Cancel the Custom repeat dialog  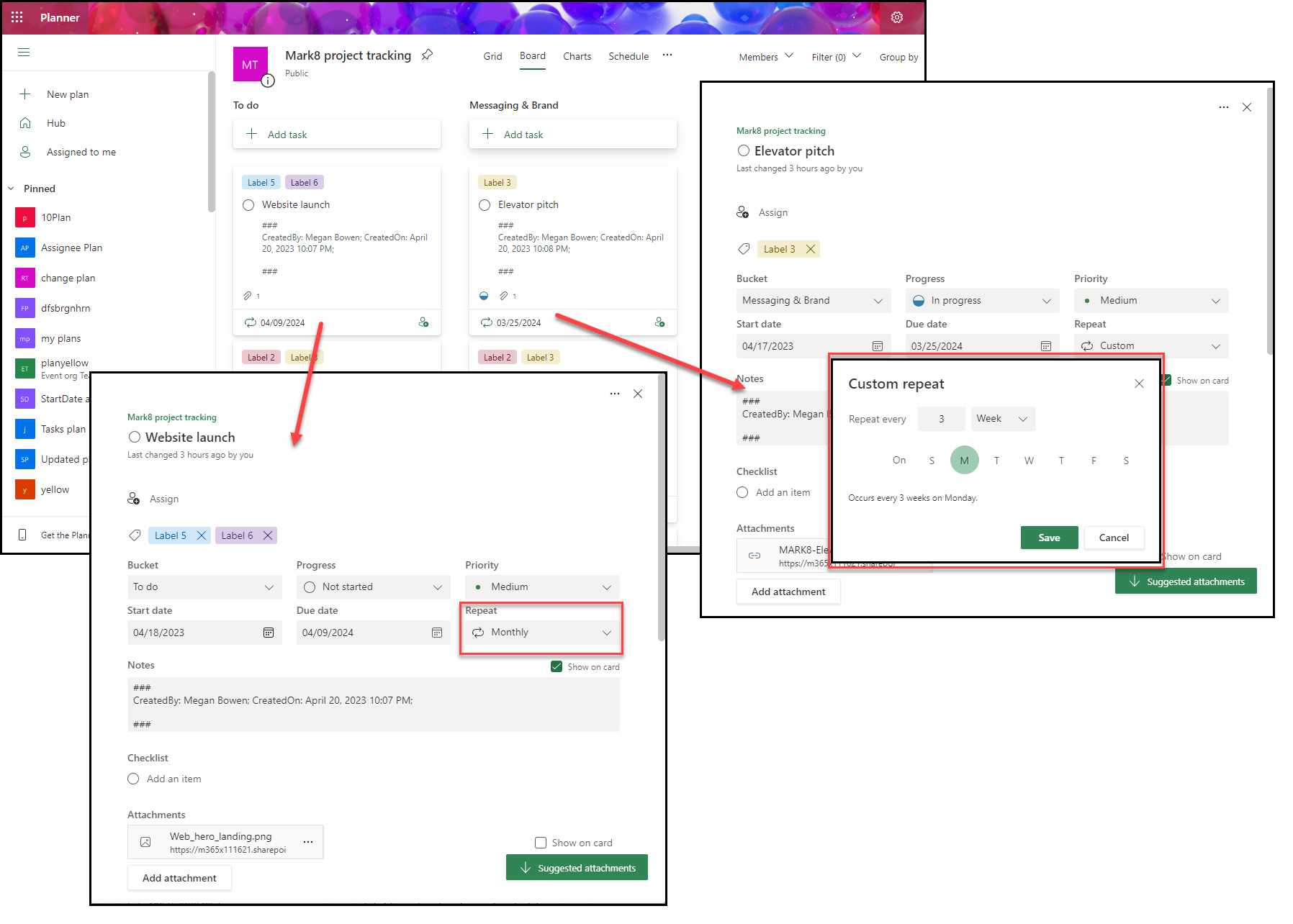tap(1114, 538)
